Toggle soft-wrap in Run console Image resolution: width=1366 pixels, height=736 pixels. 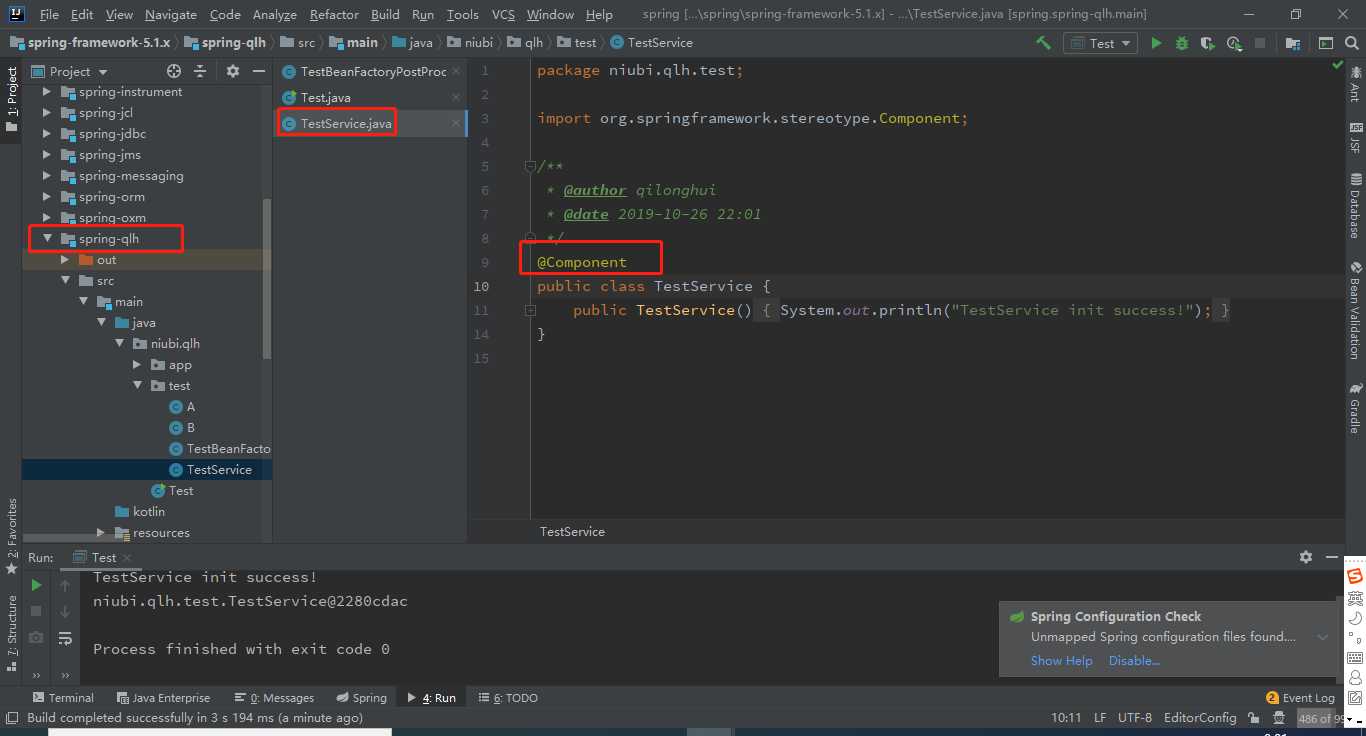[x=65, y=637]
